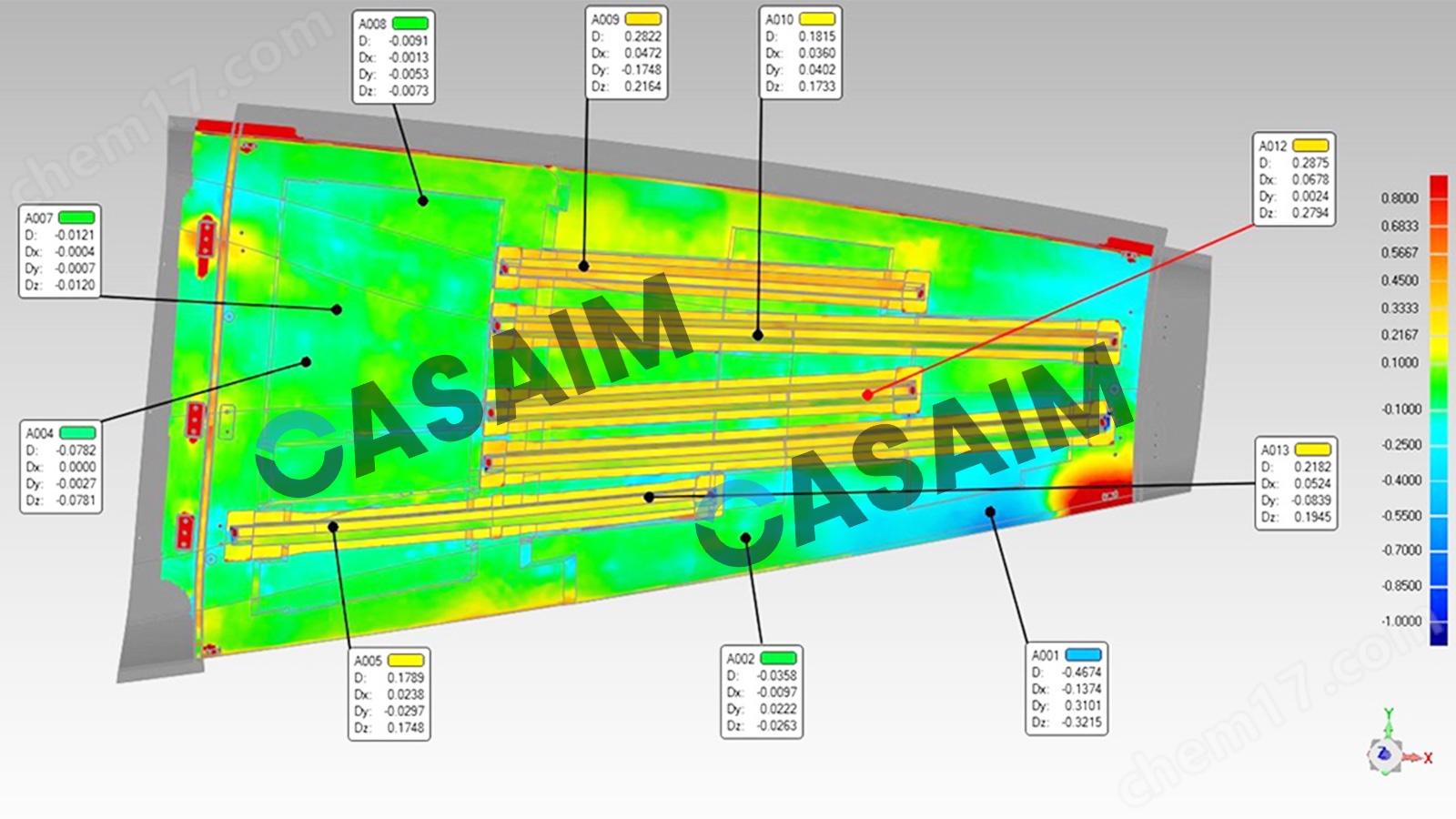Click the -1.0000 value on color scale
This screenshot has width=1456, height=819.
(x=1400, y=622)
